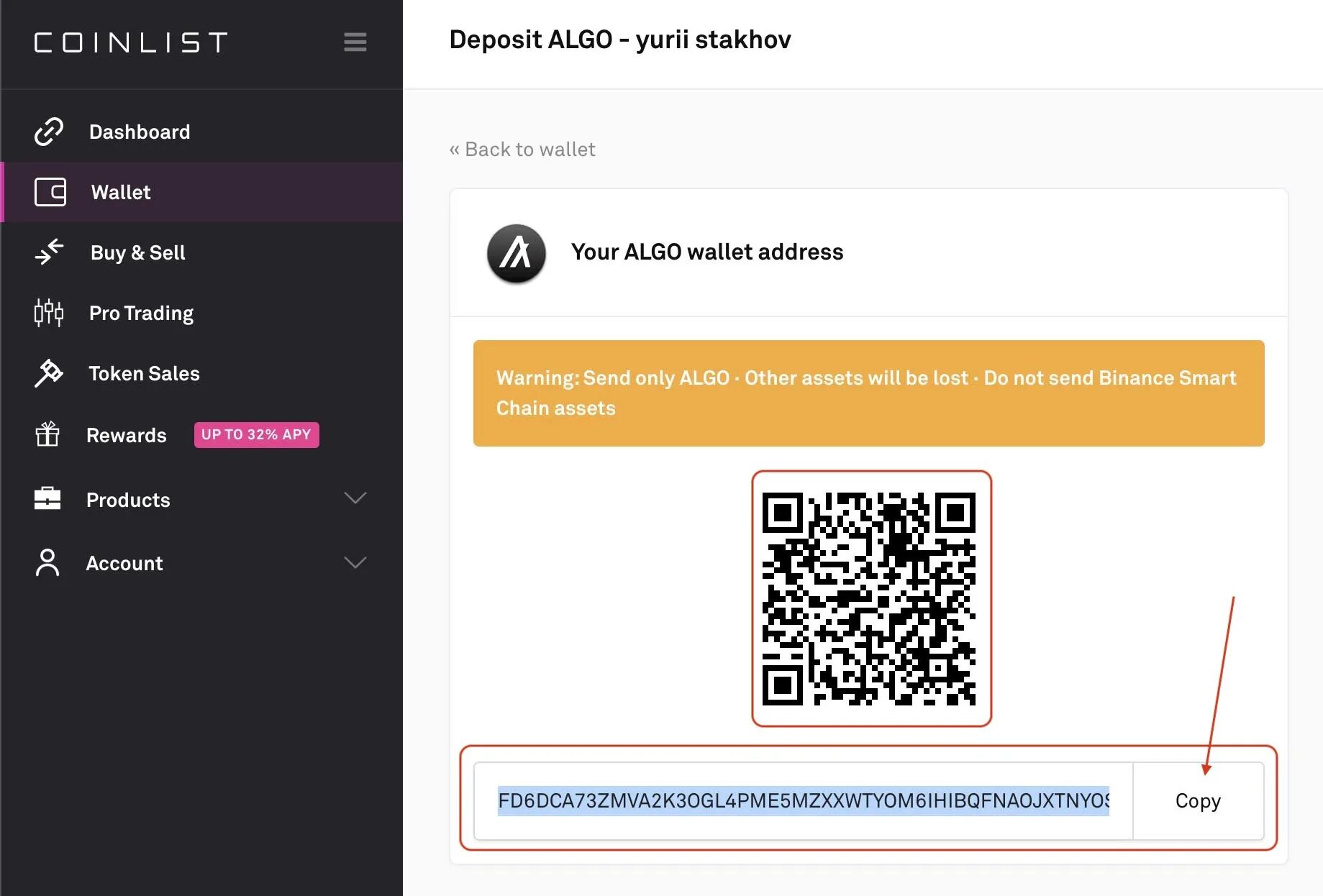Viewport: 1323px width, 896px height.
Task: Click the Token Sales gavel icon
Action: coord(49,373)
